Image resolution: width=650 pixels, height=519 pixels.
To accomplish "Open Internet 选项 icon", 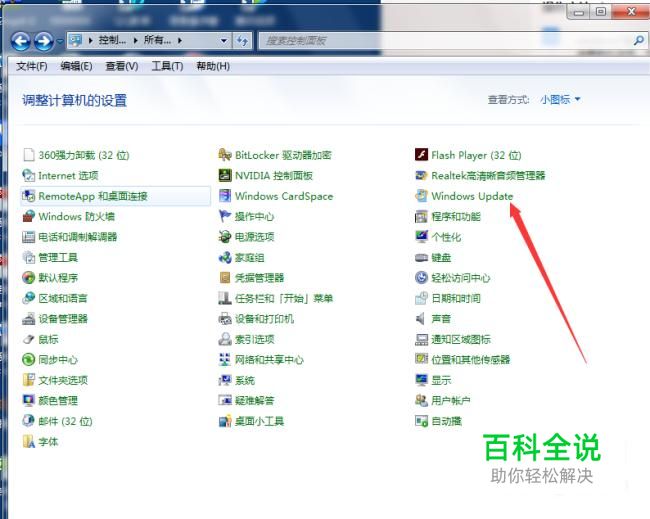I will click(x=29, y=176).
